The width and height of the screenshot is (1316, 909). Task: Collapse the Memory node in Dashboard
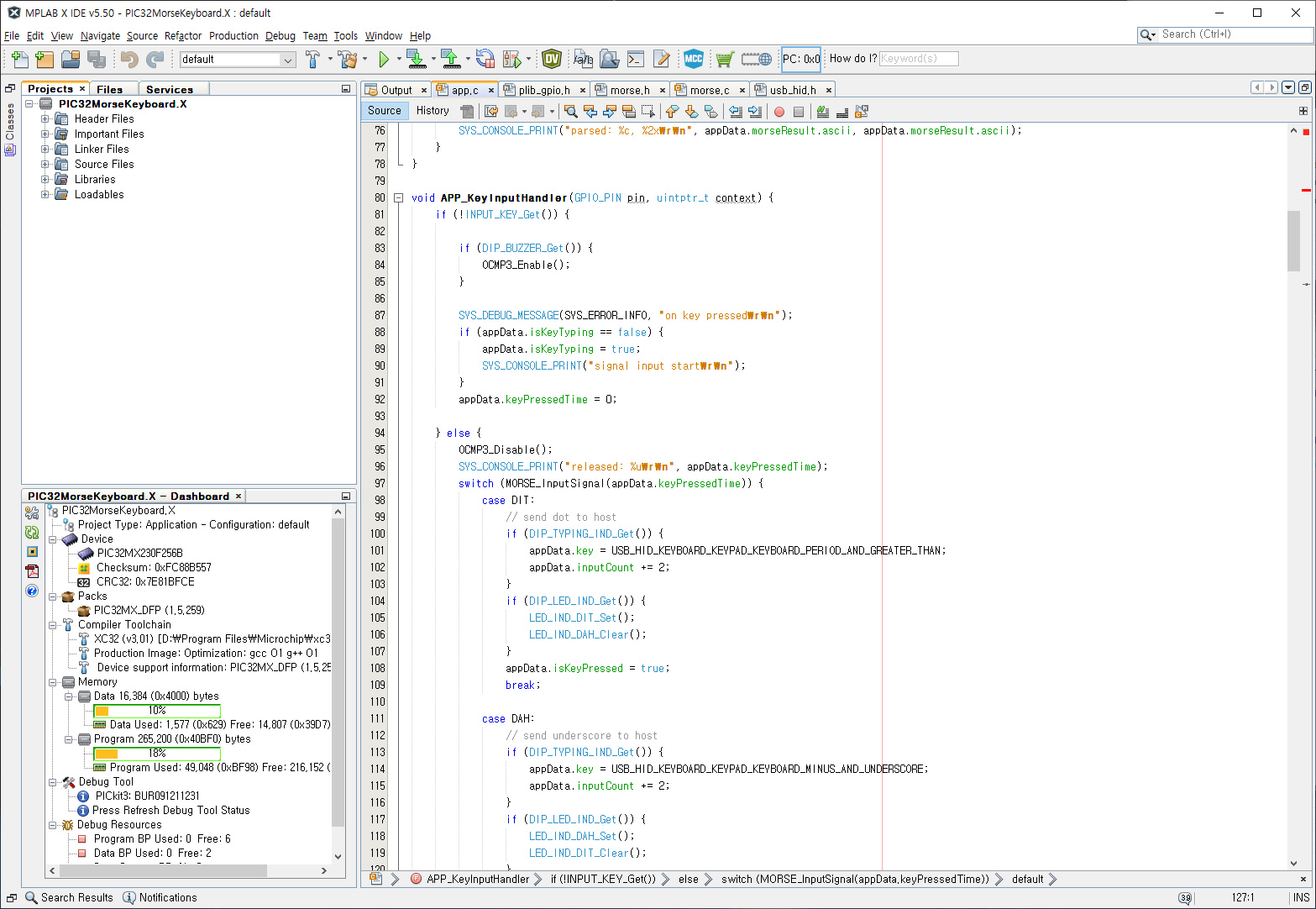[53, 682]
